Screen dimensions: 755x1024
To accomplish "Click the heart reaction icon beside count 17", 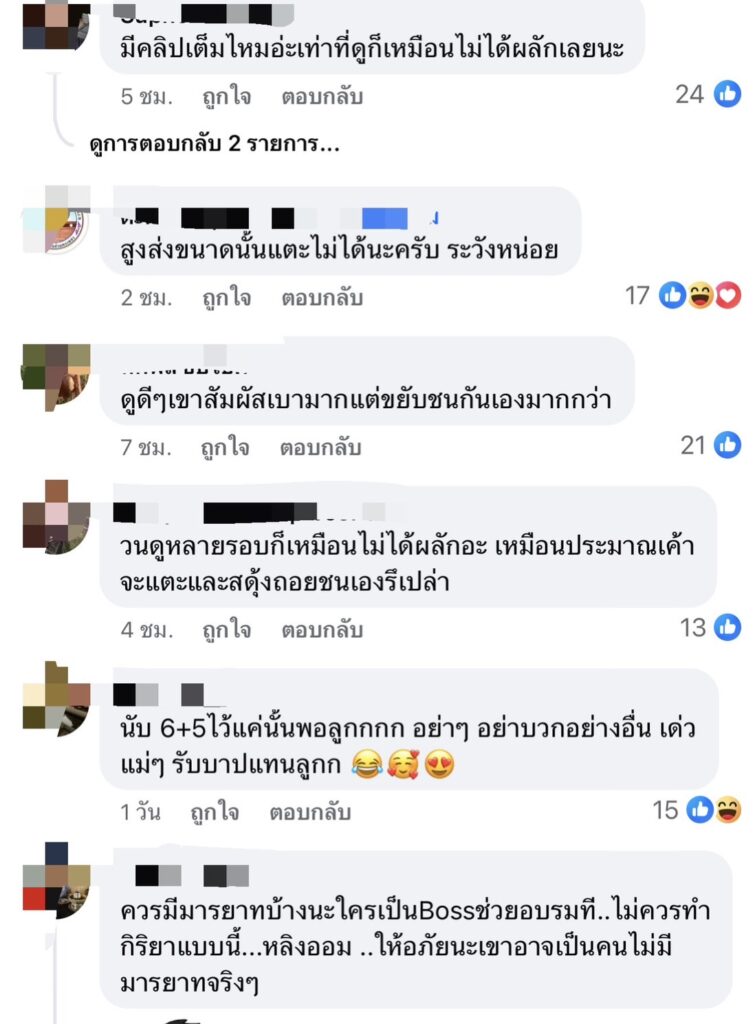I will (728, 296).
